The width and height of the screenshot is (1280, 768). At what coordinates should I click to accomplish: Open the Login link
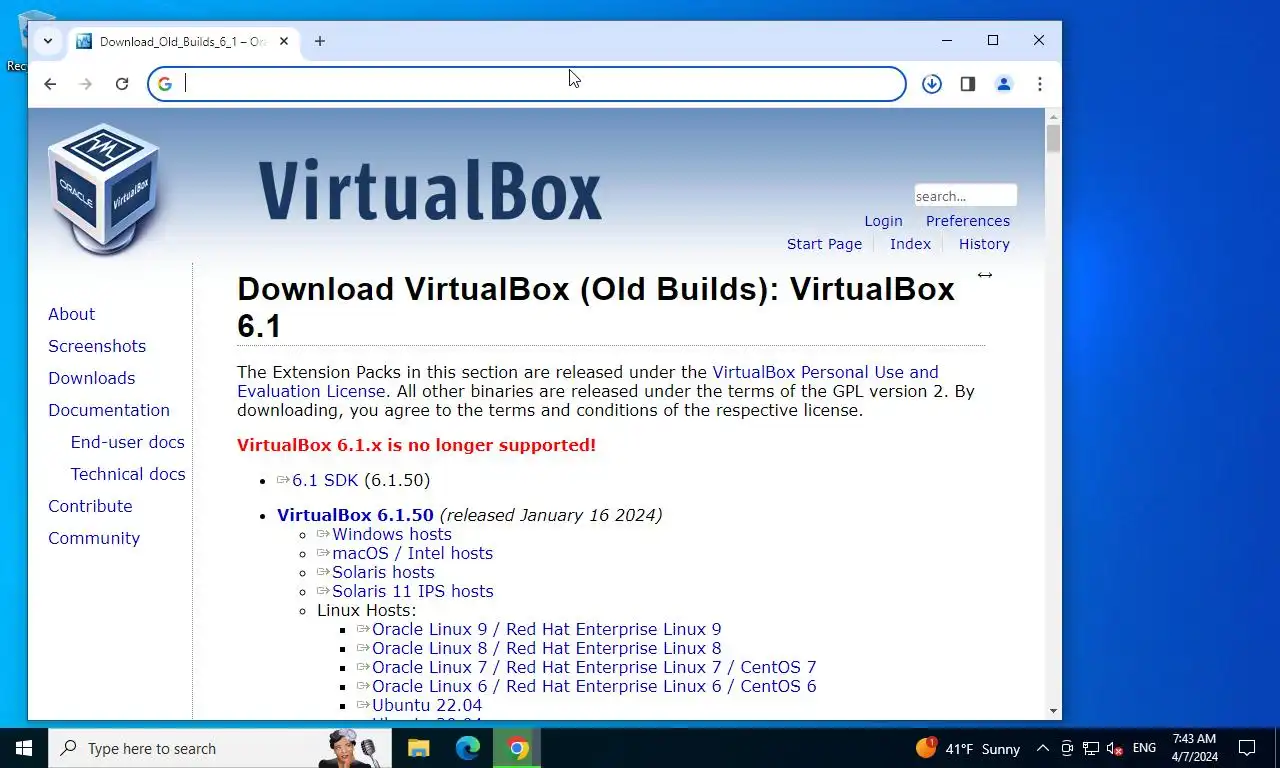point(883,221)
